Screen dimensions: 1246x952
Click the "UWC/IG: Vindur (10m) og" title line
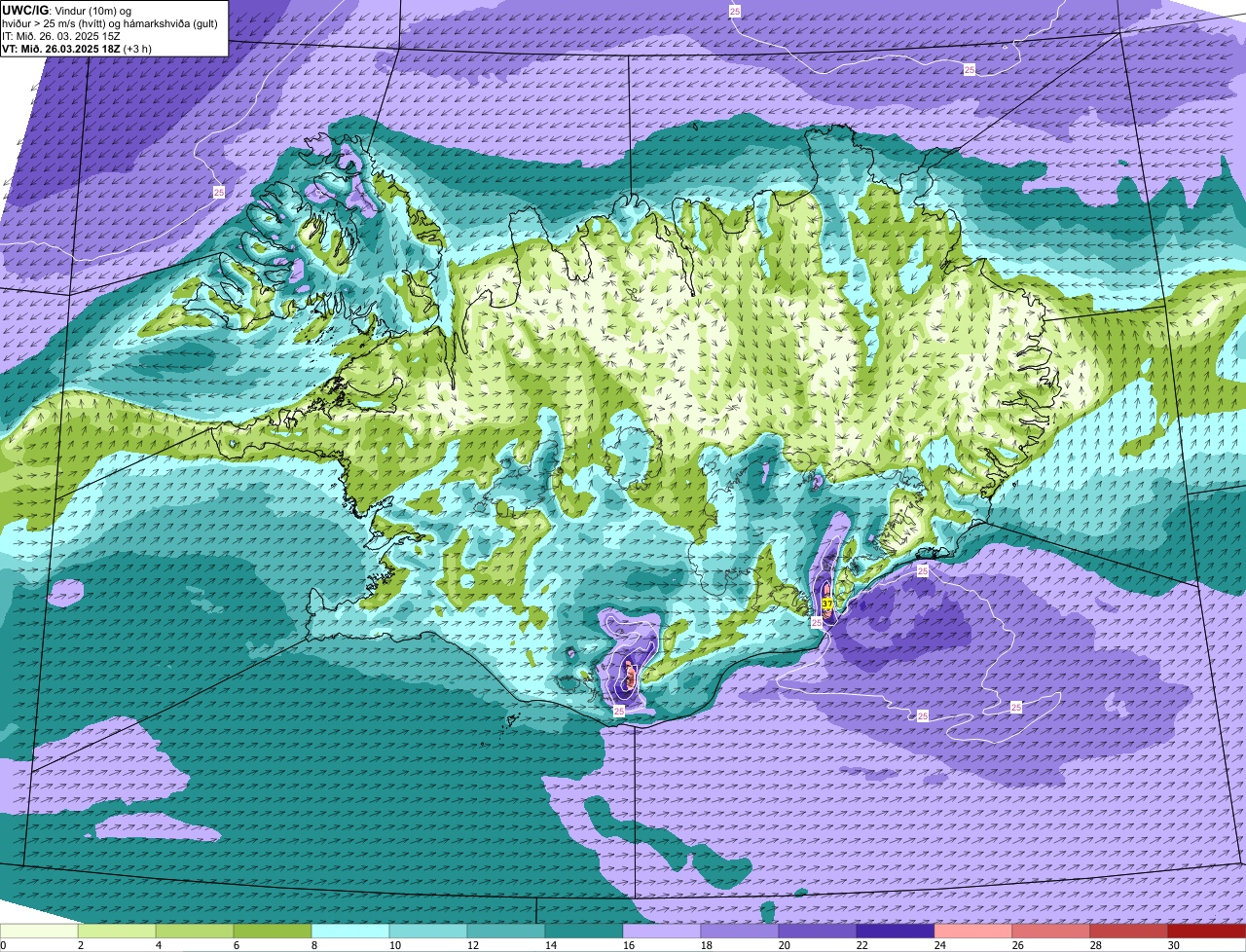pos(67,10)
